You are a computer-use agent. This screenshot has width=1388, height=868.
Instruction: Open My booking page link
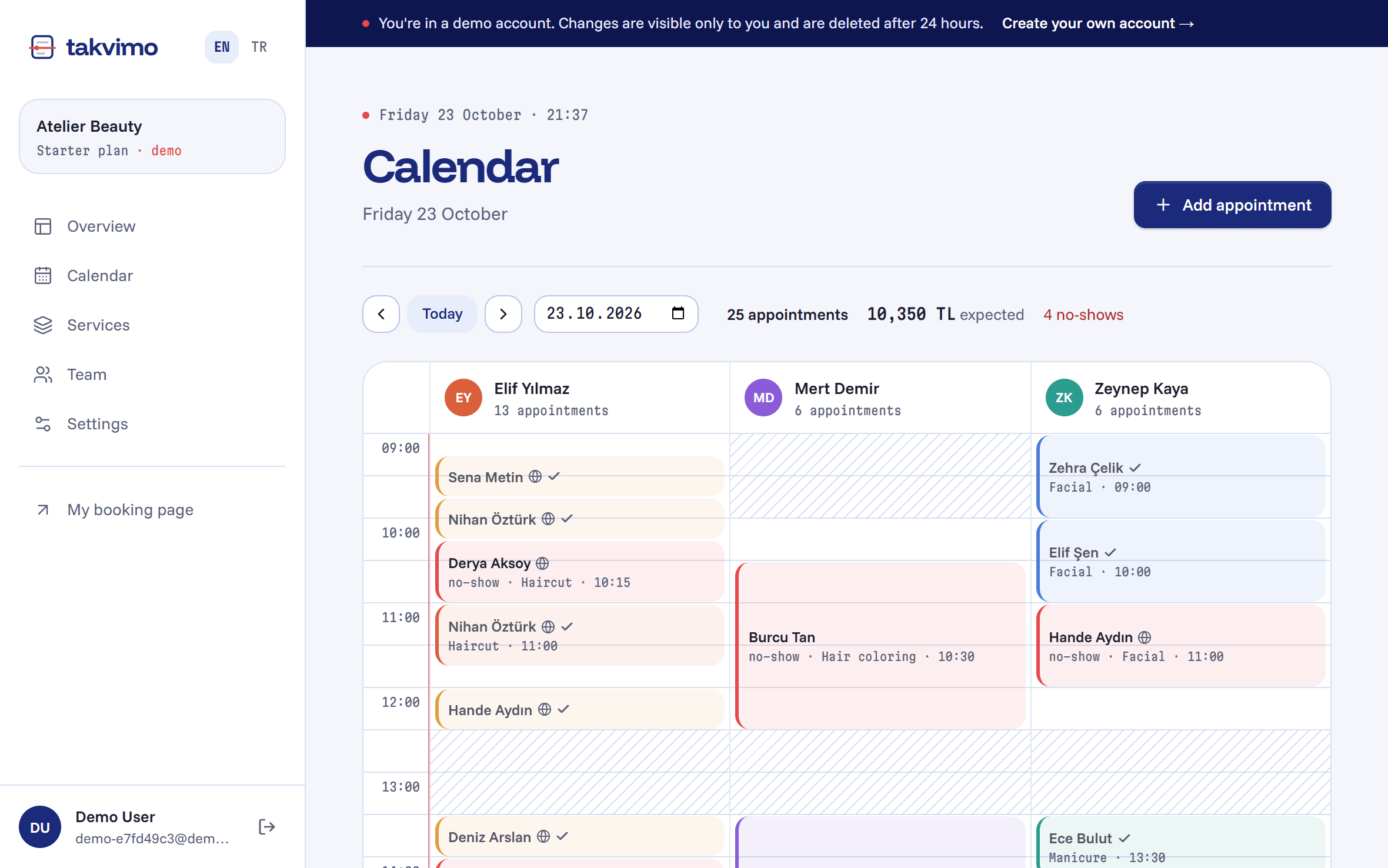152,510
